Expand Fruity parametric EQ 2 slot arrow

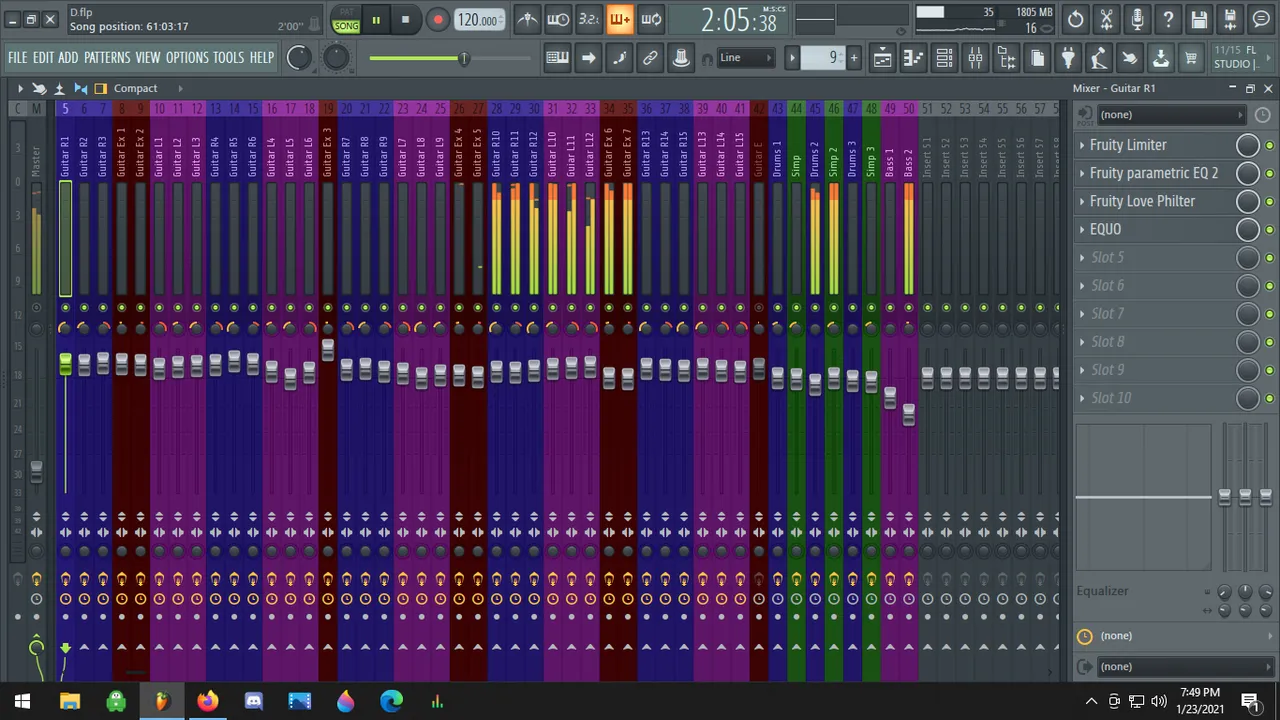tap(1082, 173)
